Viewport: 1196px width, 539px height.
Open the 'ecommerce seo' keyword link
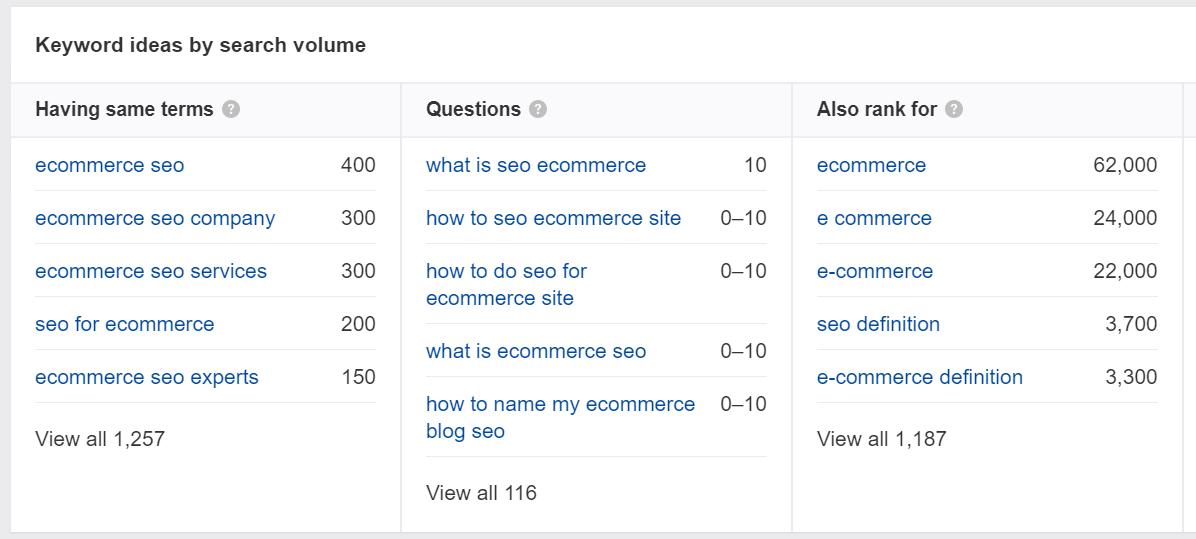[109, 165]
